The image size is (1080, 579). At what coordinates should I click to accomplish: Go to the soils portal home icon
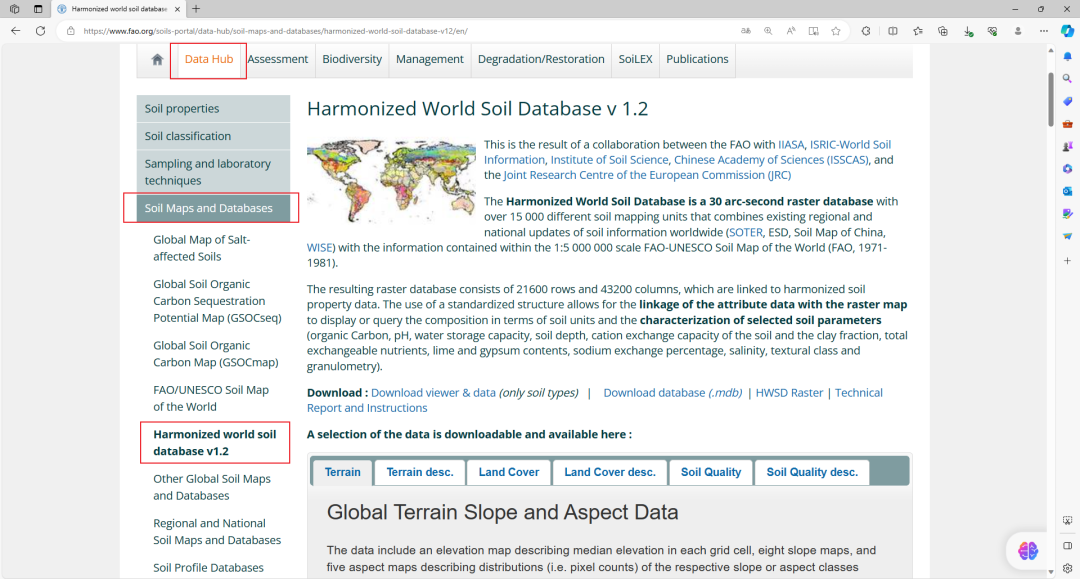(x=157, y=59)
